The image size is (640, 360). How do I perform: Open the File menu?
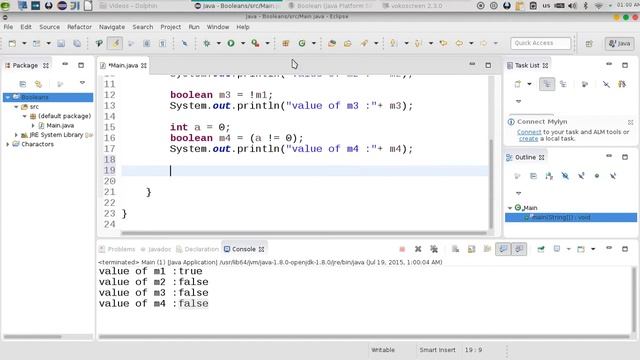[x=8, y=27]
